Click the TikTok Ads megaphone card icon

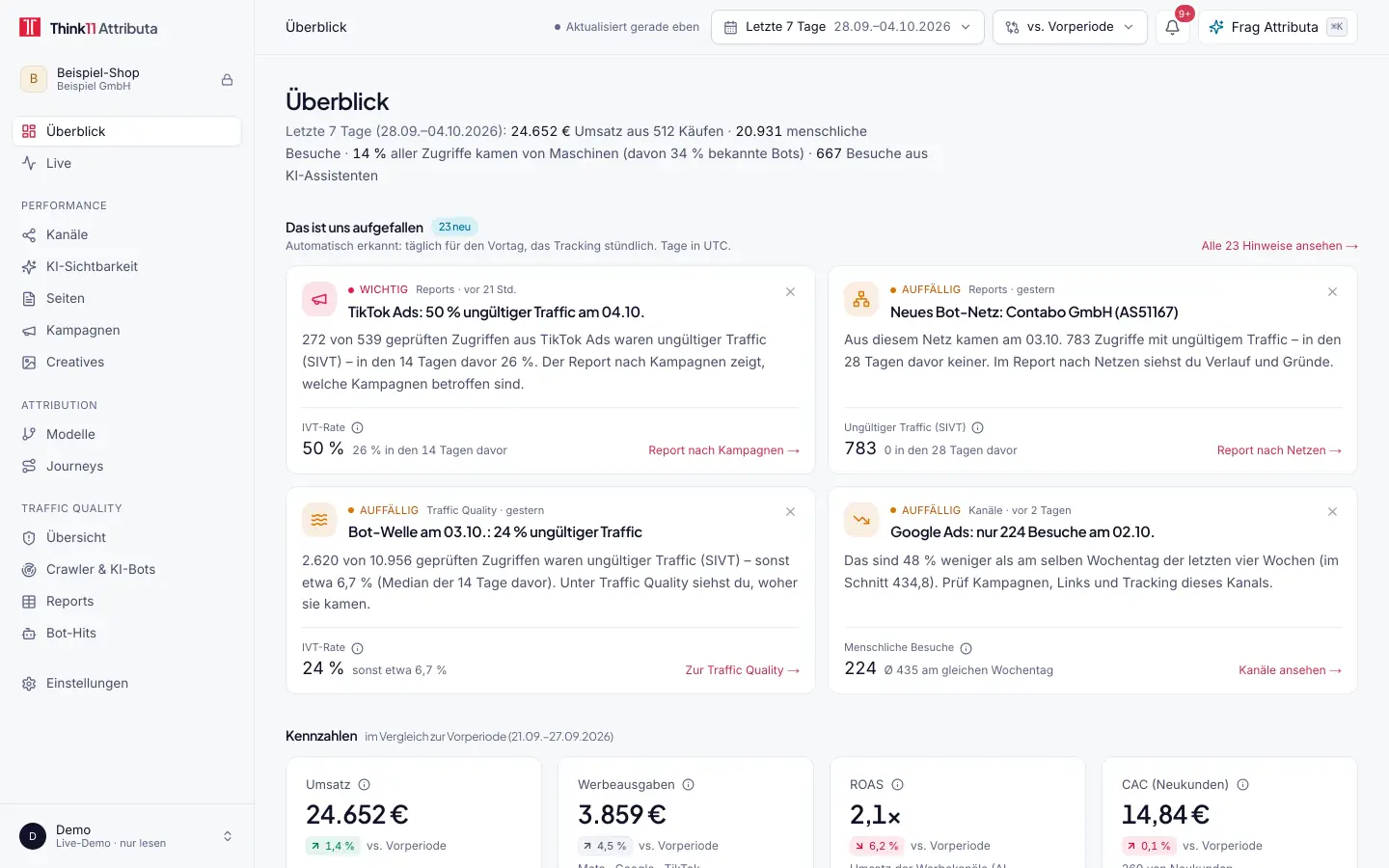[319, 300]
